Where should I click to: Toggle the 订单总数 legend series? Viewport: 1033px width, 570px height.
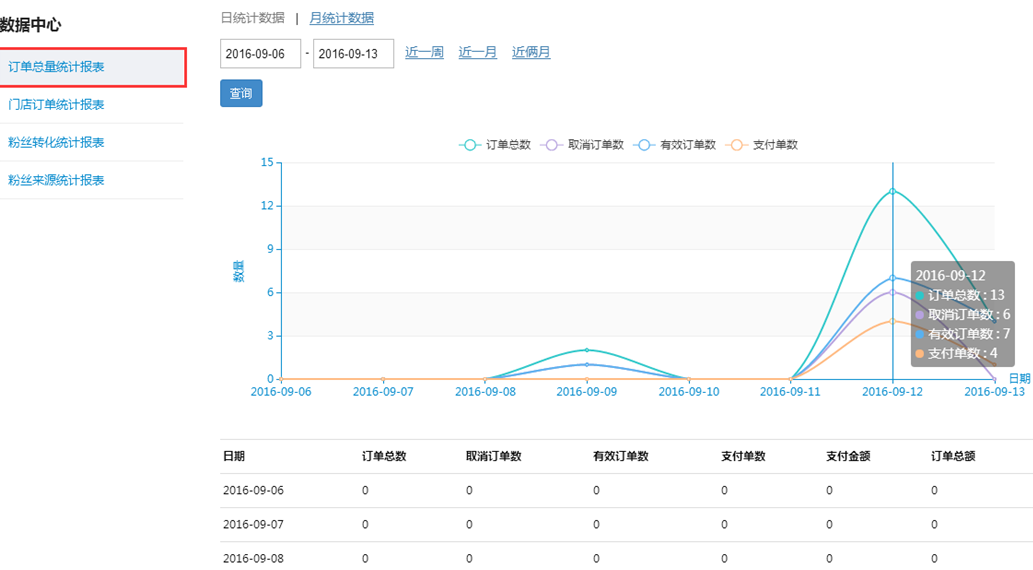[495, 145]
